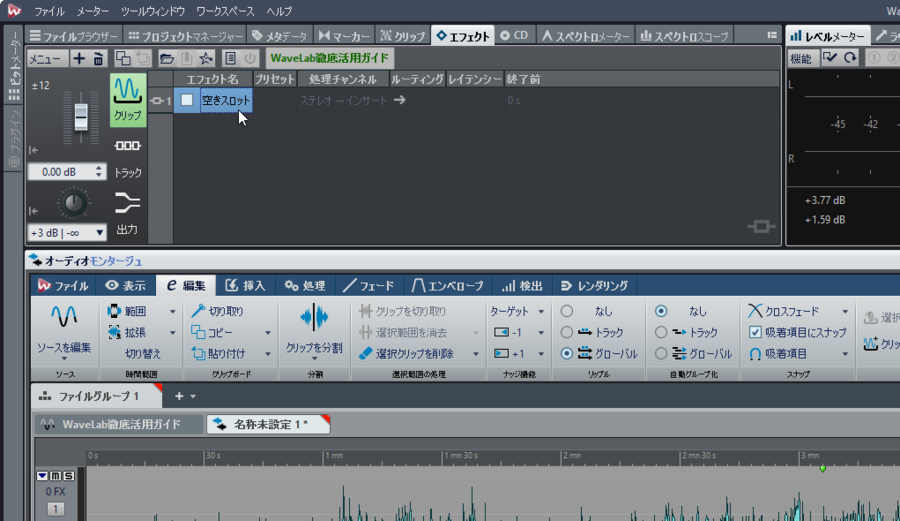Select auto-grouping トラック radio button
This screenshot has width=900, height=521.
point(661,332)
